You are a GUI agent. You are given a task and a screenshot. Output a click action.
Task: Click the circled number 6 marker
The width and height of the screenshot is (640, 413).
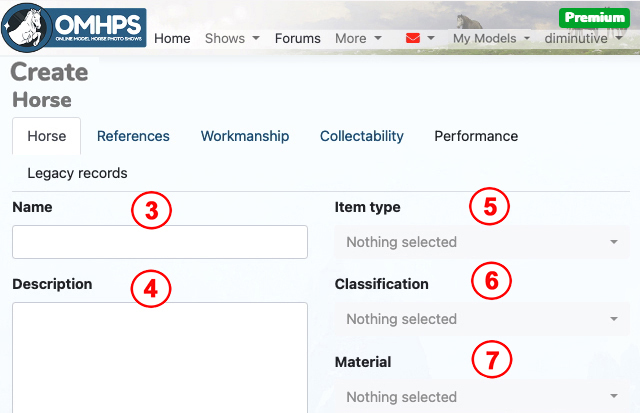(x=490, y=281)
